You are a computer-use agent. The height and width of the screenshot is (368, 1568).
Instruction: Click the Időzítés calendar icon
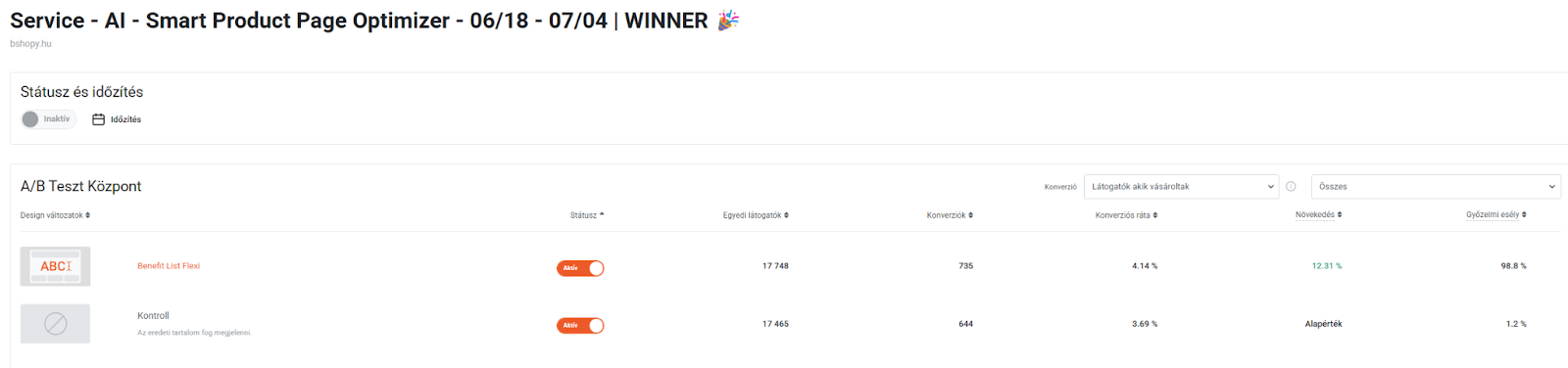[98, 119]
